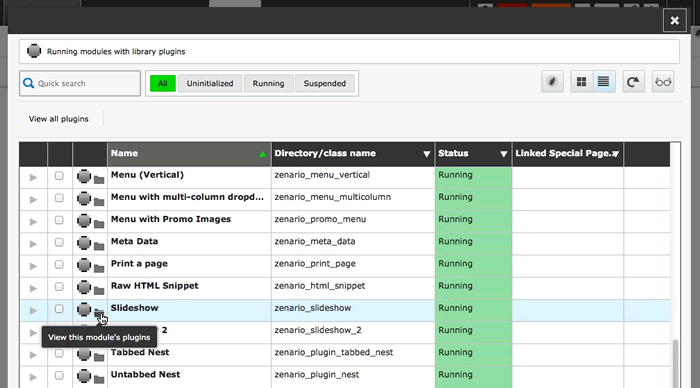This screenshot has width=700, height=388.
Task: Sort by Linked Special Page column
Action: (567, 154)
